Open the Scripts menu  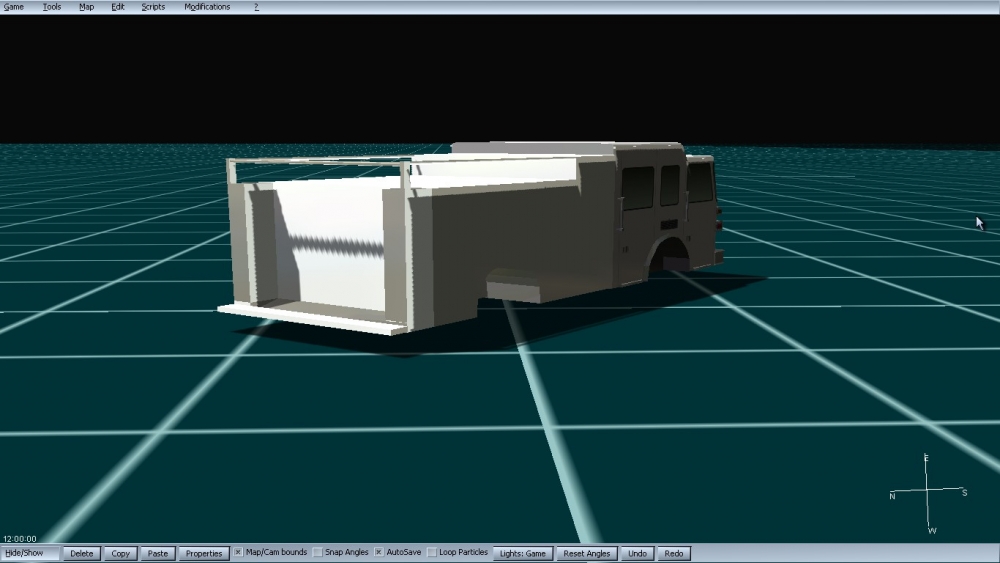tap(153, 7)
